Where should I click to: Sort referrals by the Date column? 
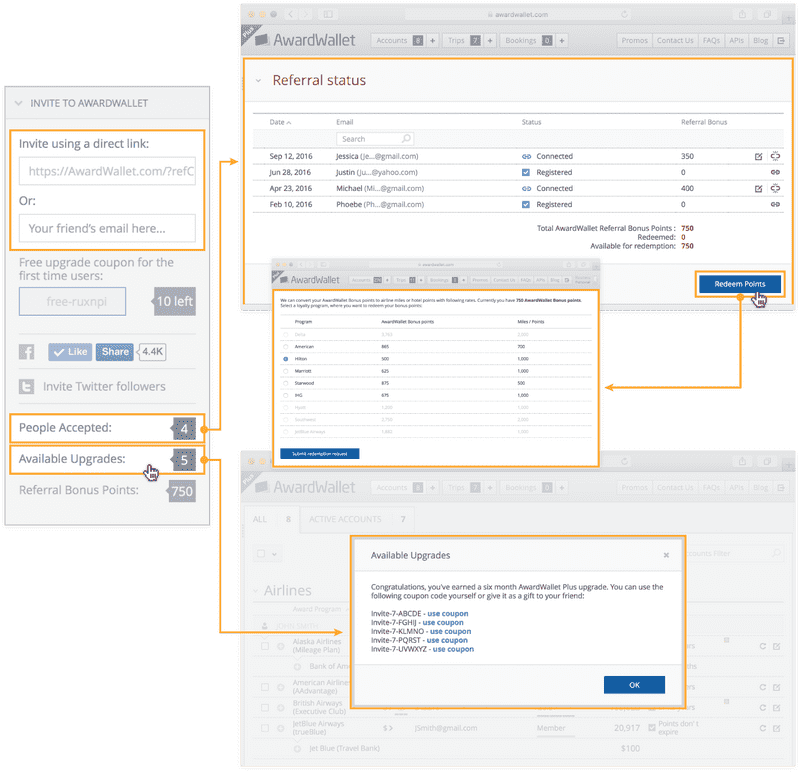(x=280, y=122)
